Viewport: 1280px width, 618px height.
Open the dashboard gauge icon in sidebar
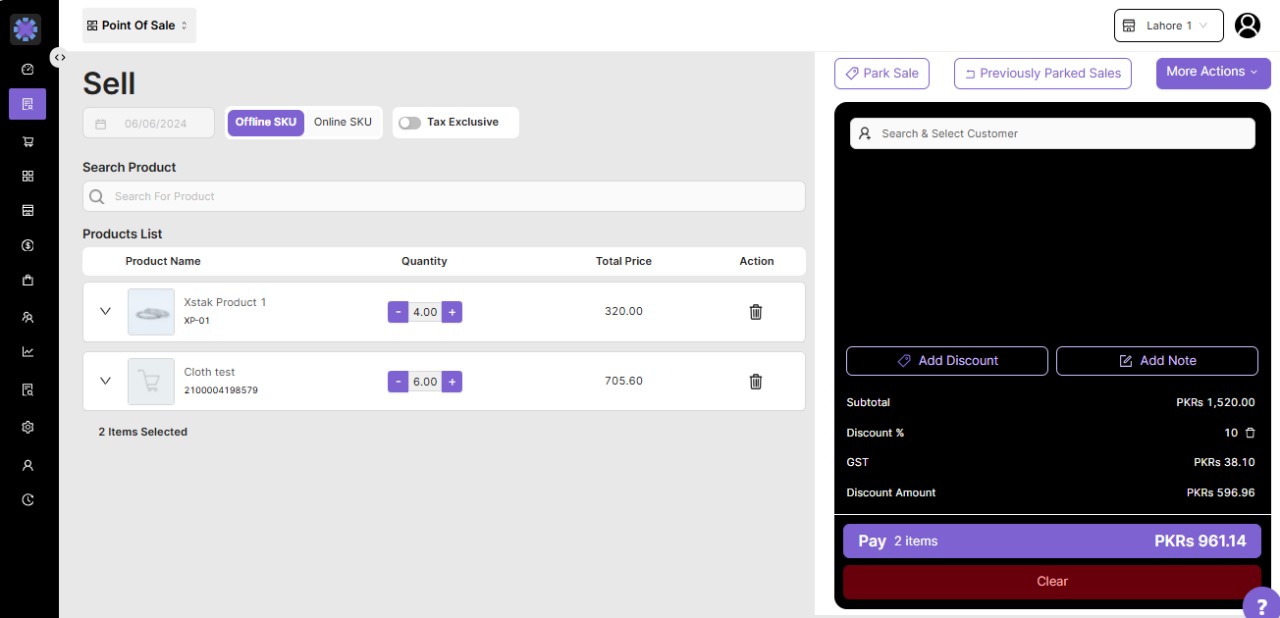tap(28, 70)
